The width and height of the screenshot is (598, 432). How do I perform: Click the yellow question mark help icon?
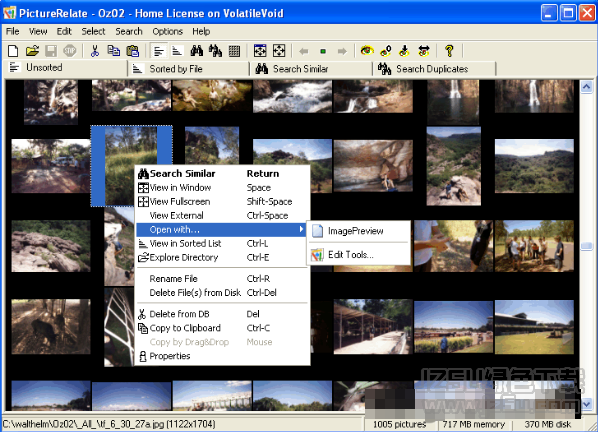[449, 50]
